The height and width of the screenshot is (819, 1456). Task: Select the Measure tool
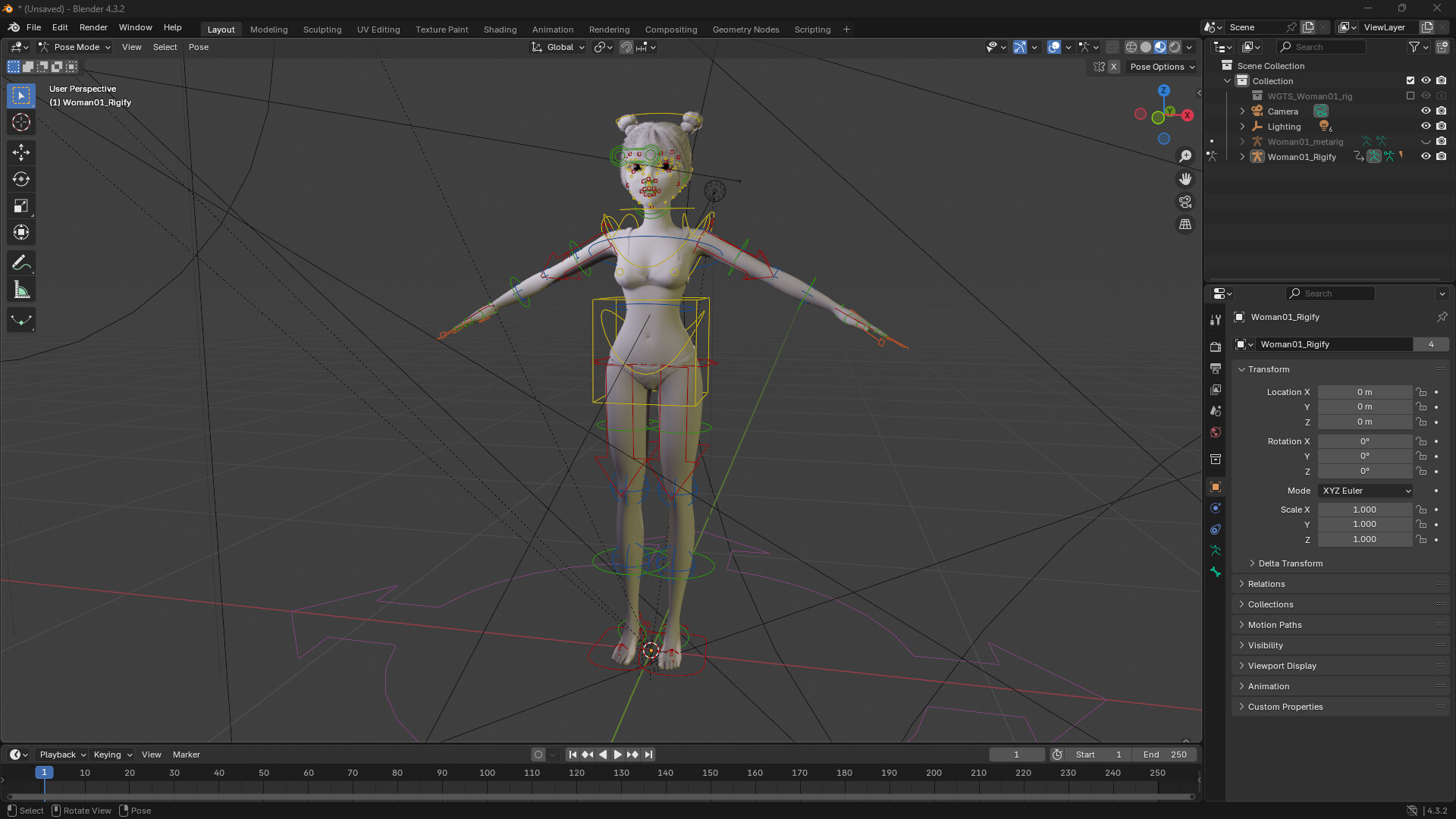[x=20, y=289]
